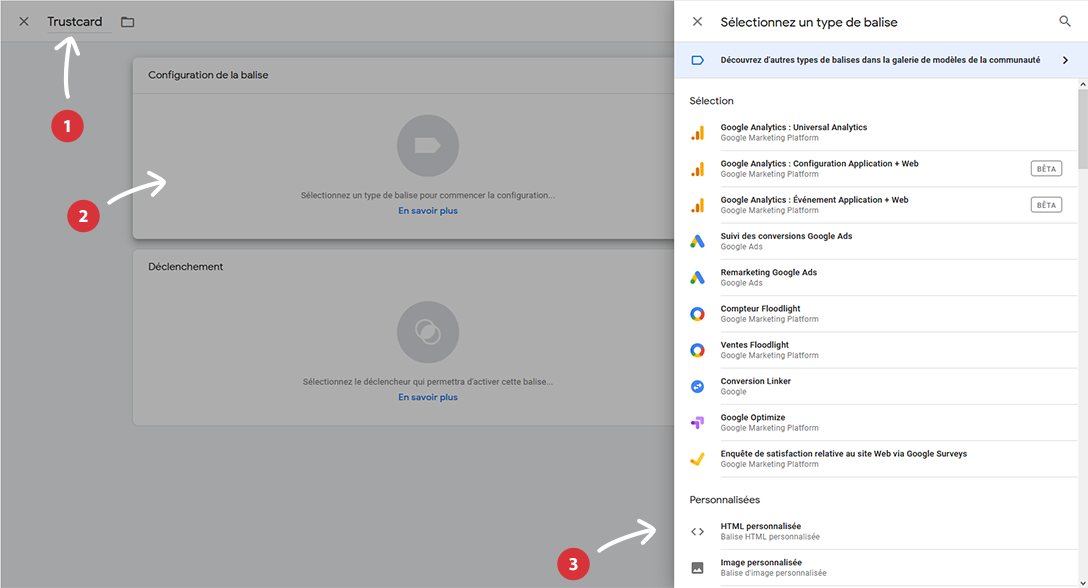
Task: Click the 'Personnalisées' section heading
Action: [x=724, y=500]
